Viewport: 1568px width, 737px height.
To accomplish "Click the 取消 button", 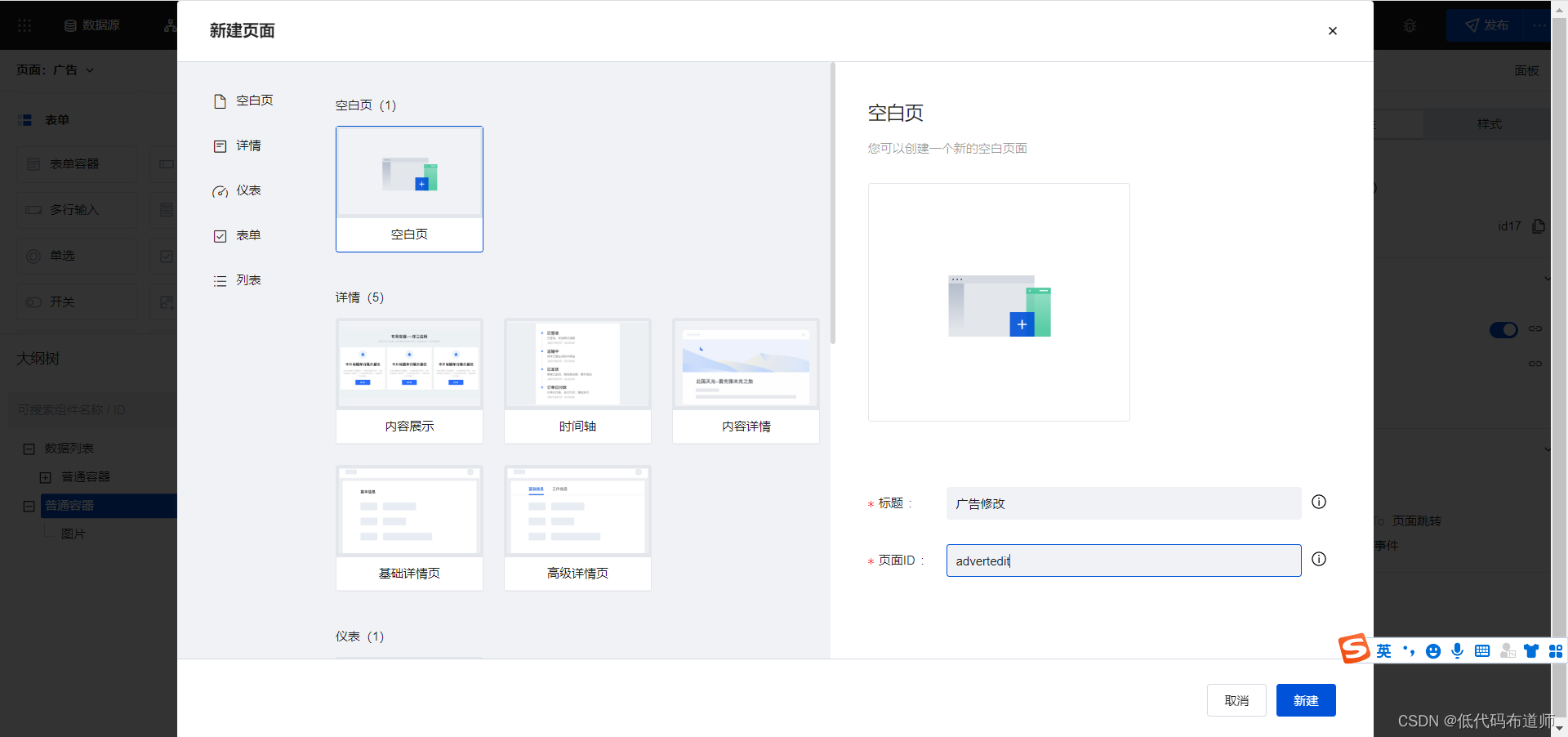I will 1236,700.
